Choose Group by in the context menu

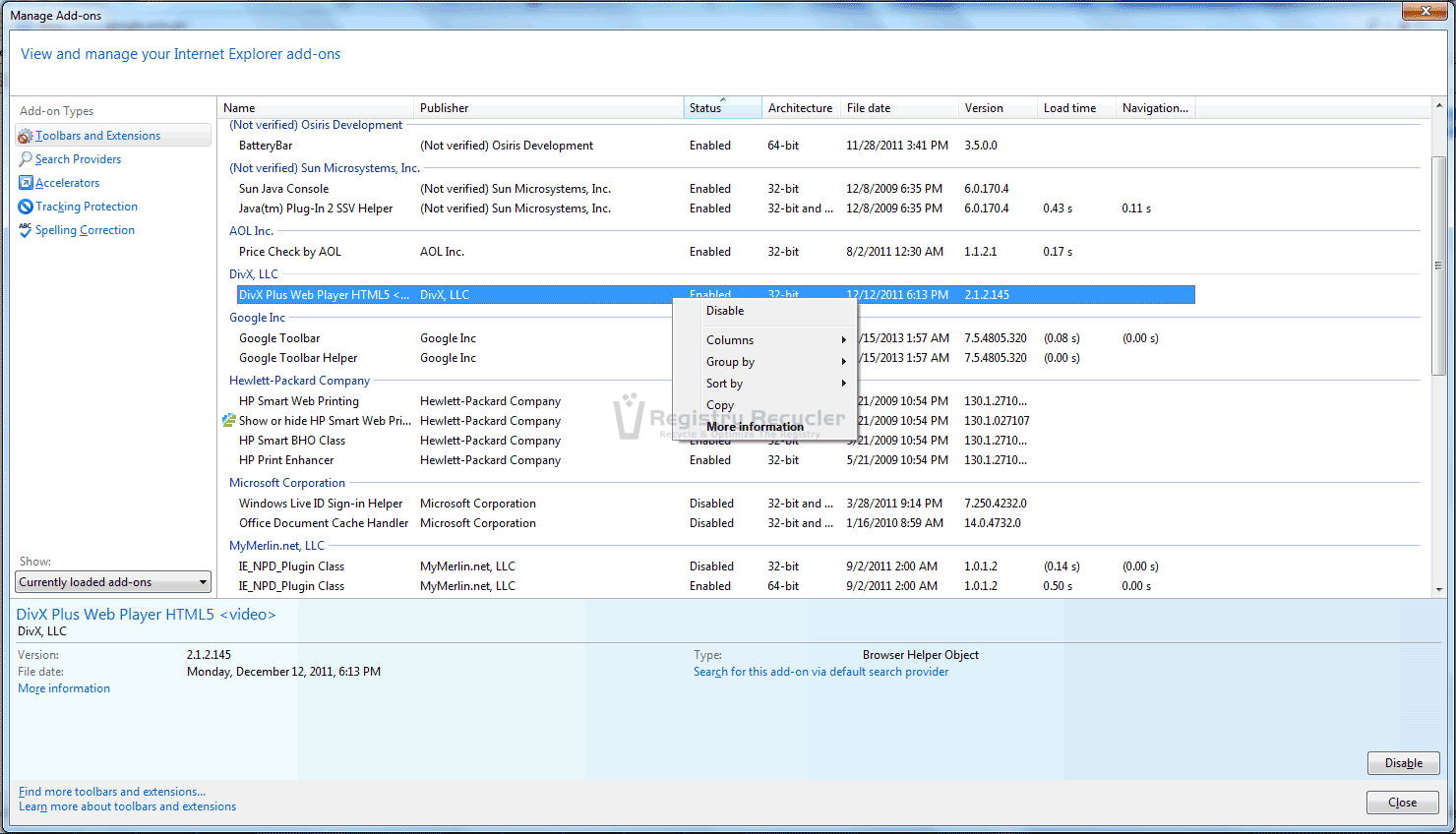pyautogui.click(x=764, y=362)
